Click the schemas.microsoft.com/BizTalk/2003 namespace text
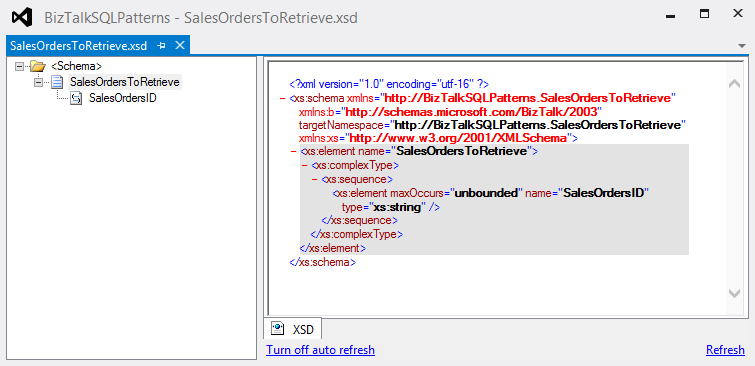Image resolution: width=755 pixels, height=366 pixels. tap(472, 112)
